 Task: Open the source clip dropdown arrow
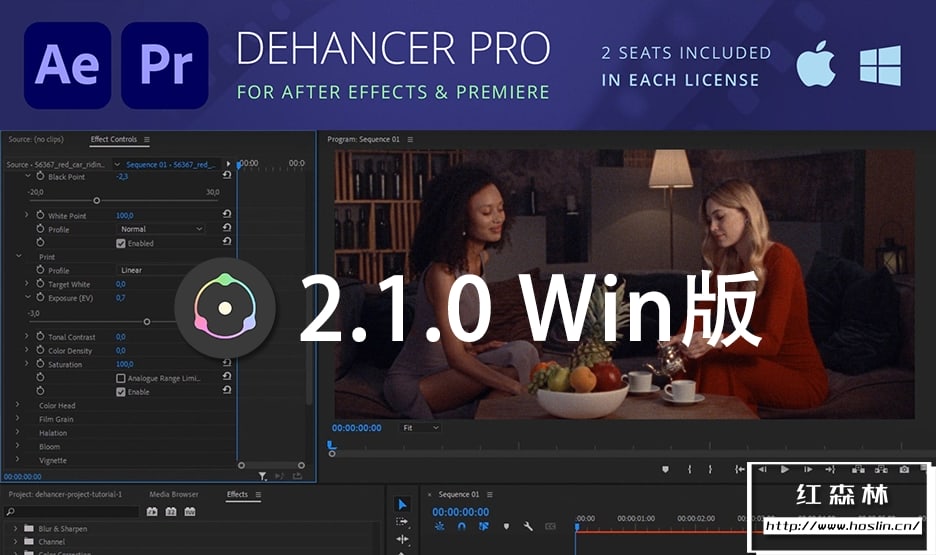[x=117, y=164]
